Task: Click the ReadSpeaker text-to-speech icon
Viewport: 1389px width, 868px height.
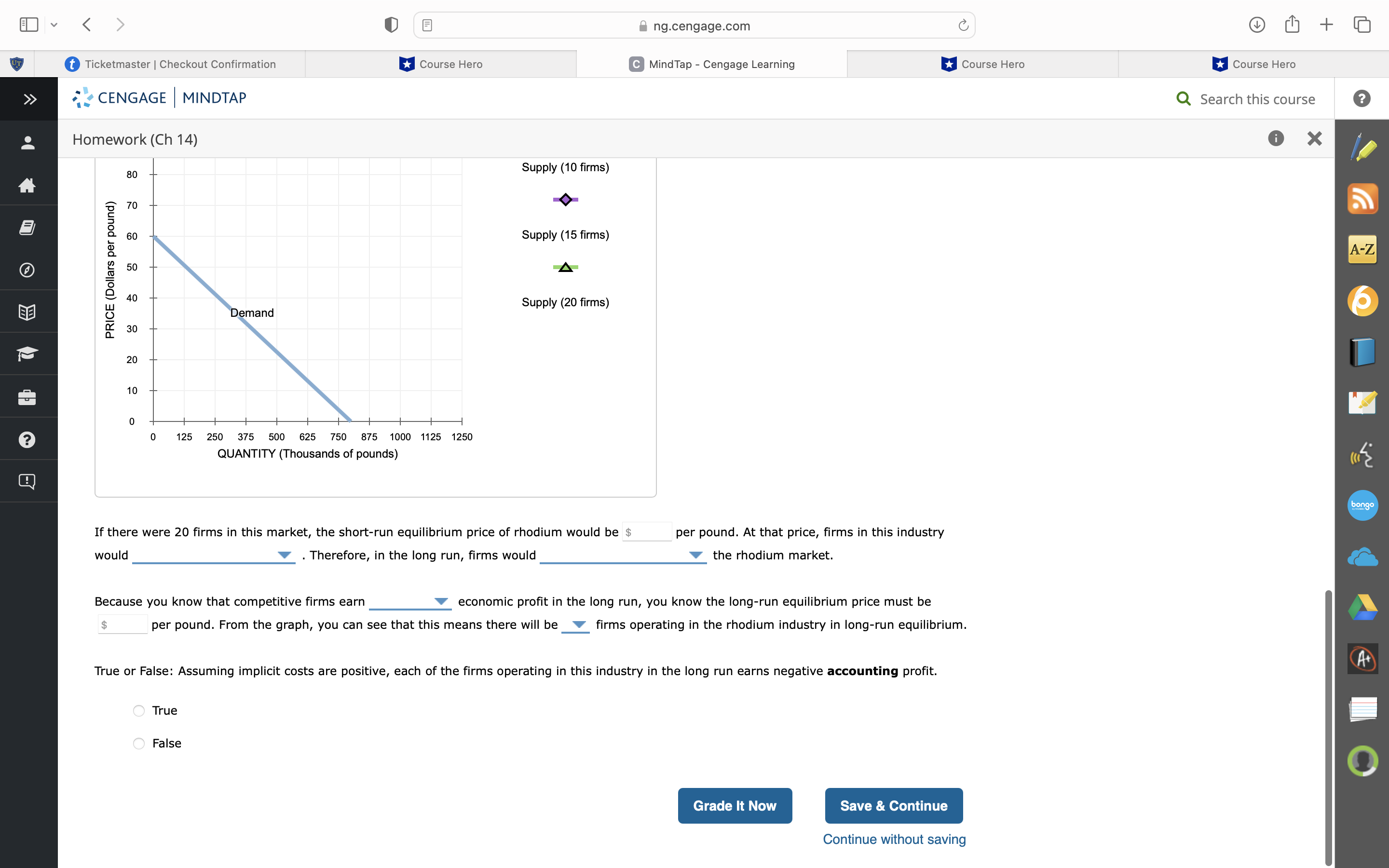Action: [x=1363, y=455]
